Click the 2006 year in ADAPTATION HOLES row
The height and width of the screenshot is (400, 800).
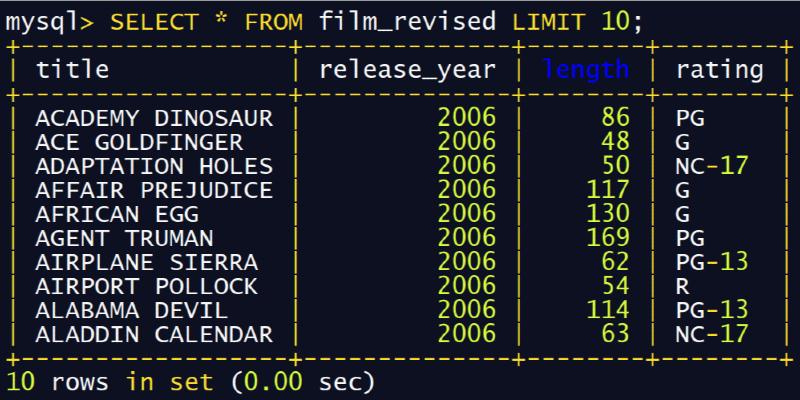pyautogui.click(x=467, y=166)
